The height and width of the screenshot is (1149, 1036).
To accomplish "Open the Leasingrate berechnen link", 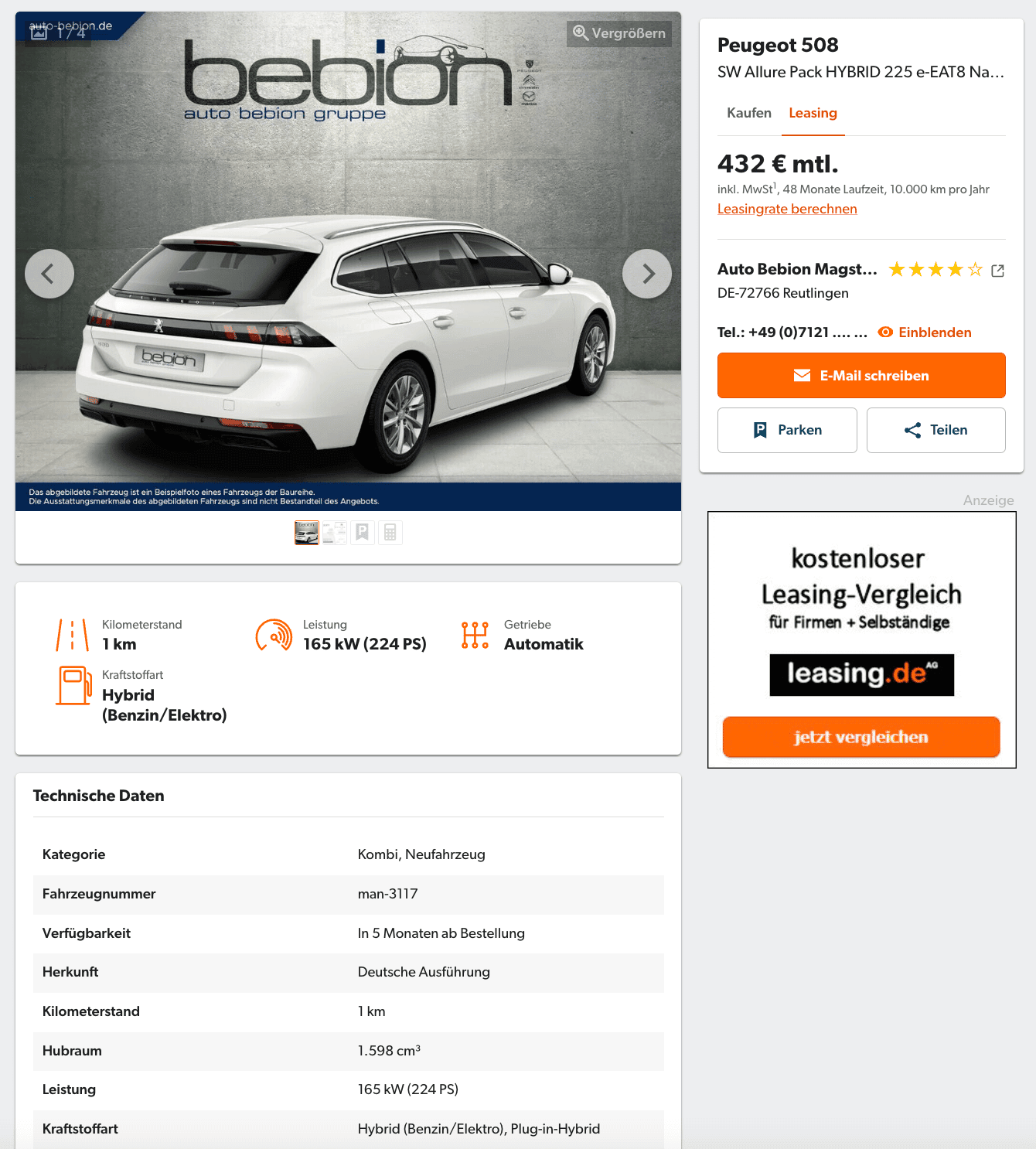I will 787,209.
